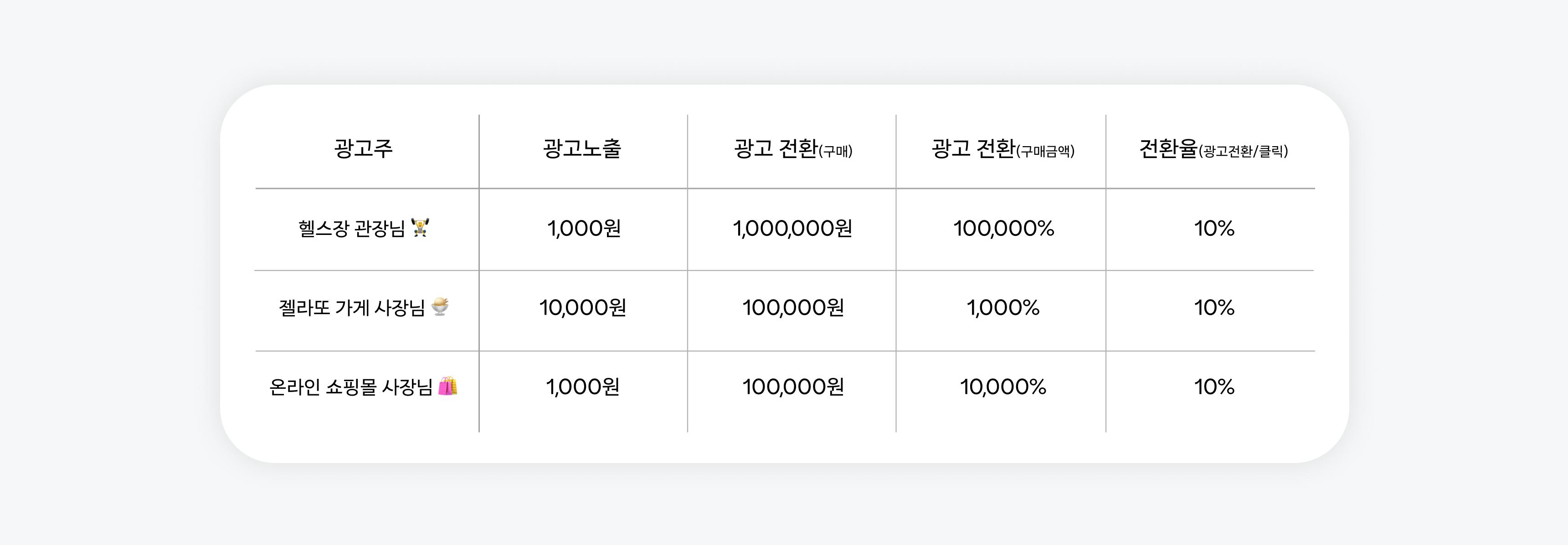Click the weightlifter emoji icon
Screen dimensions: 1568x545
pos(420,228)
